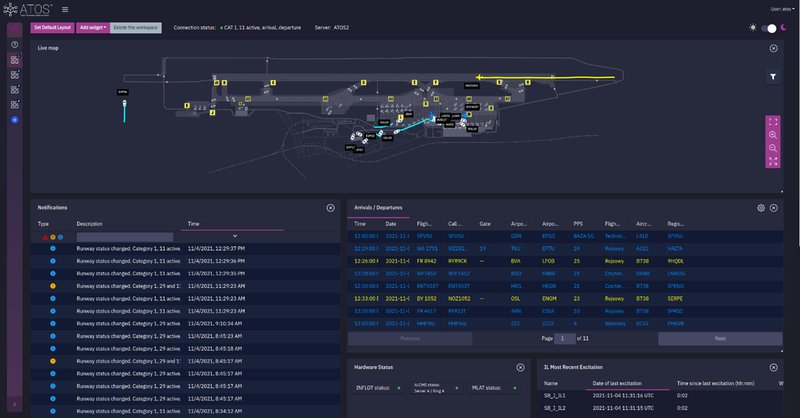
Task: Open the hamburger menu beside the ATOS logo
Action: point(65,9)
